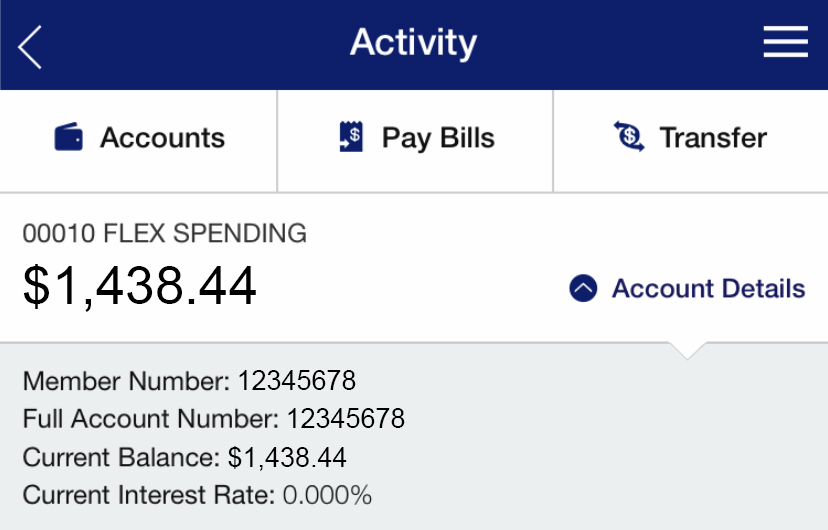Click the 00010 FLEX SPENDING account name
828x530 pixels.
164,233
